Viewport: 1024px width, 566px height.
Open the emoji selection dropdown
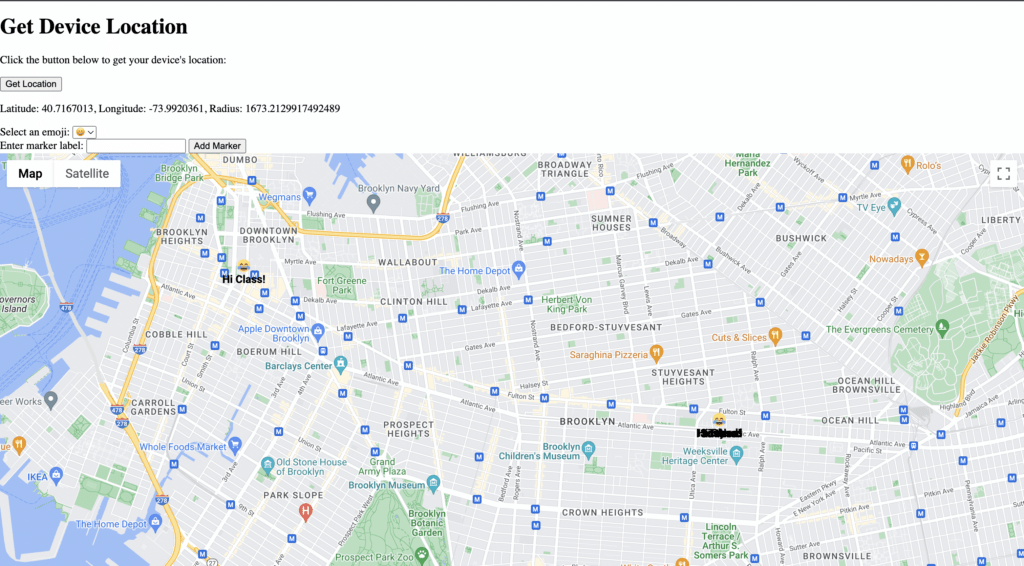tap(84, 132)
